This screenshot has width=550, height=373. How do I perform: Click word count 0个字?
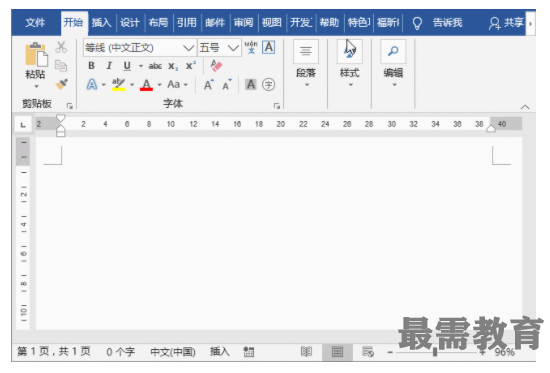click(121, 352)
